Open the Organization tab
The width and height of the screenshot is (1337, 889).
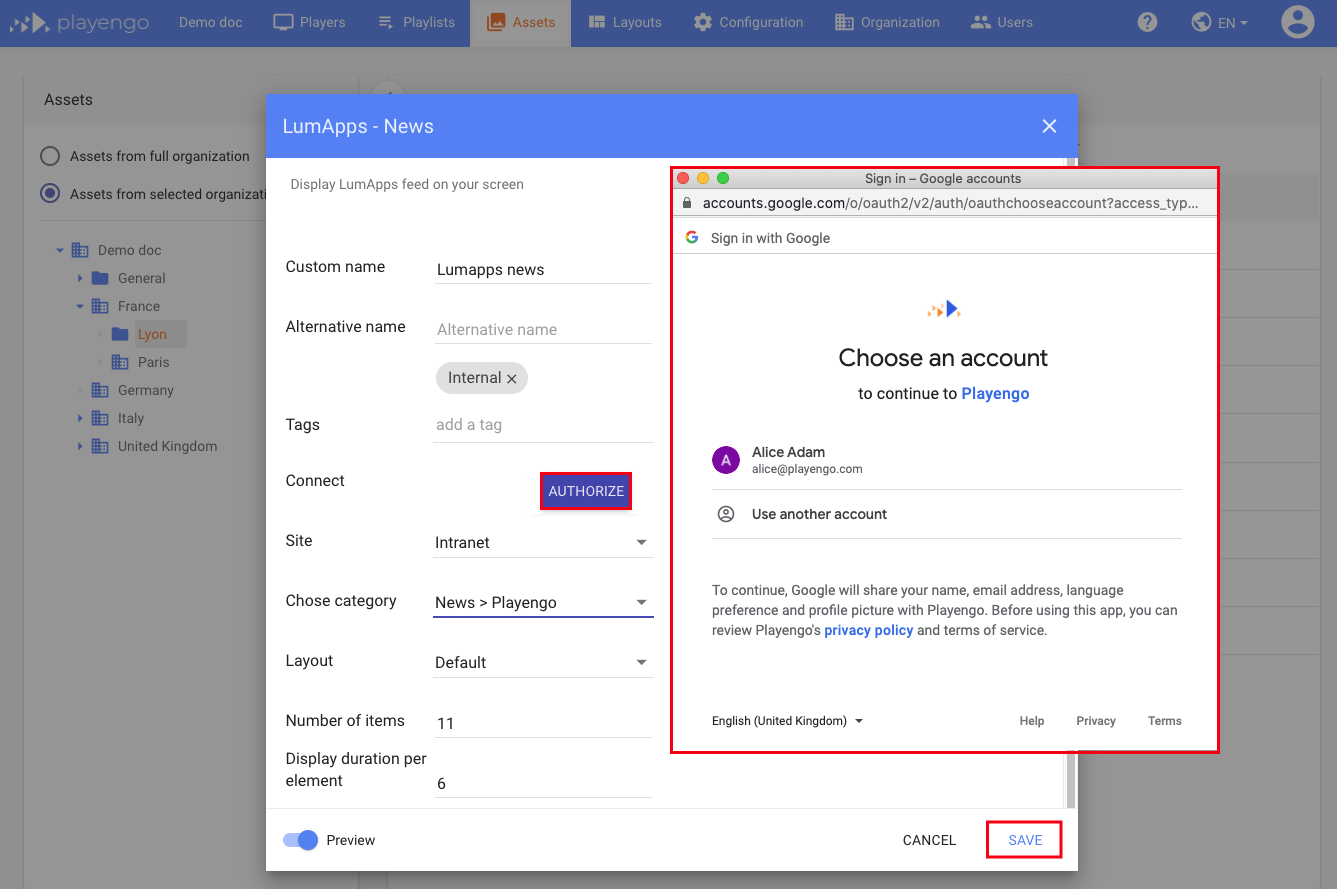point(887,22)
